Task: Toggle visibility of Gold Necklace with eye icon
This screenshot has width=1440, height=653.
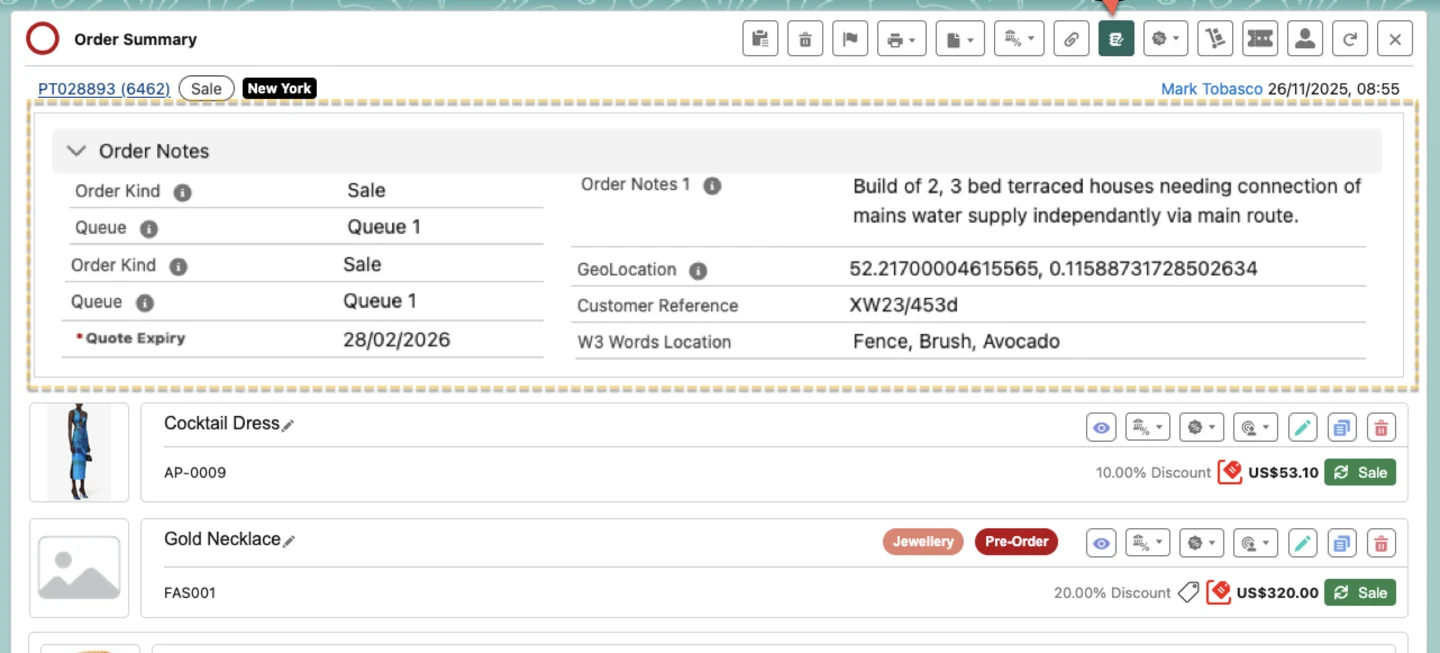Action: coord(1101,543)
